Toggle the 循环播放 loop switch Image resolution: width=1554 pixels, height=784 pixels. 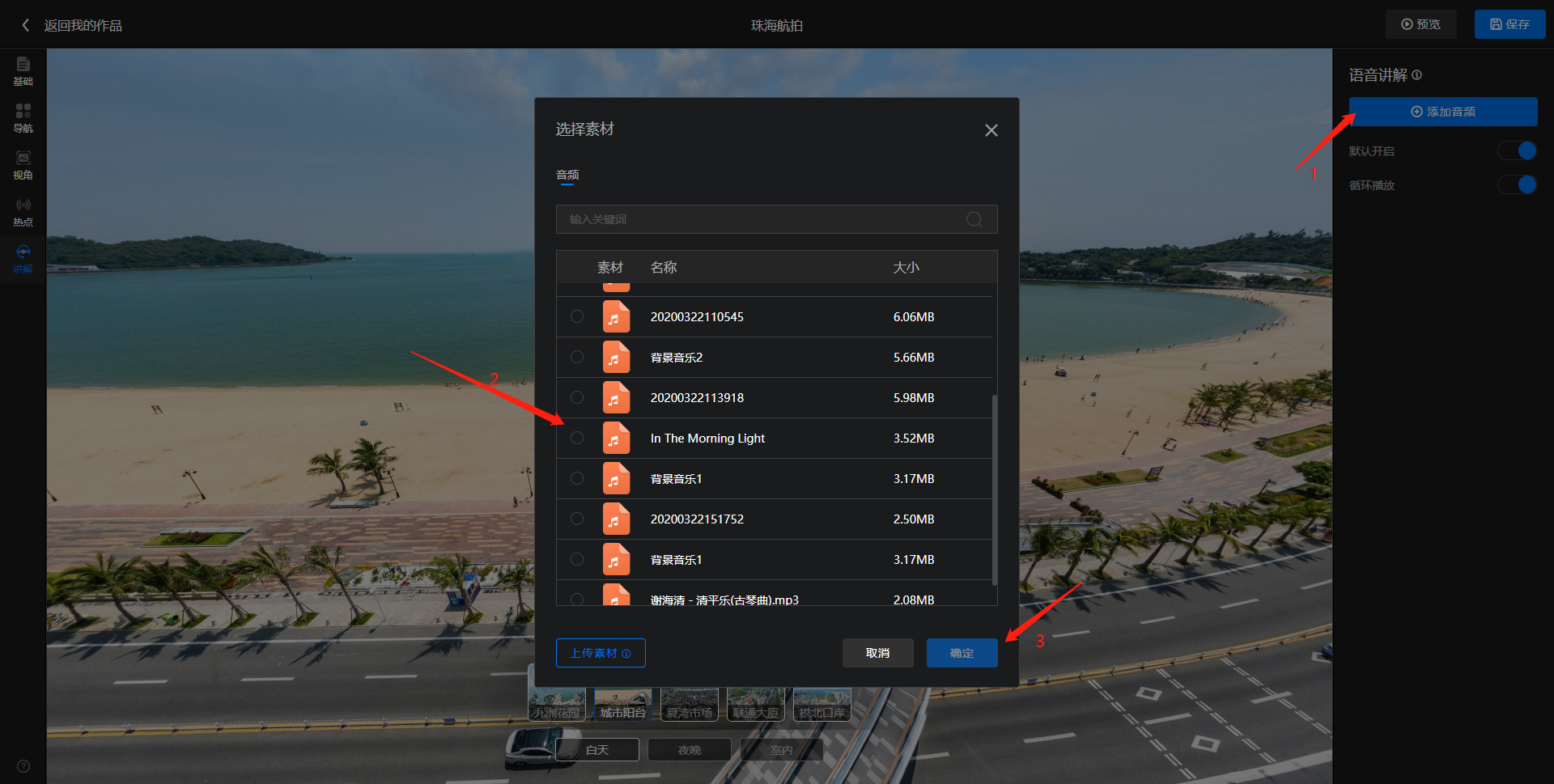[1517, 185]
